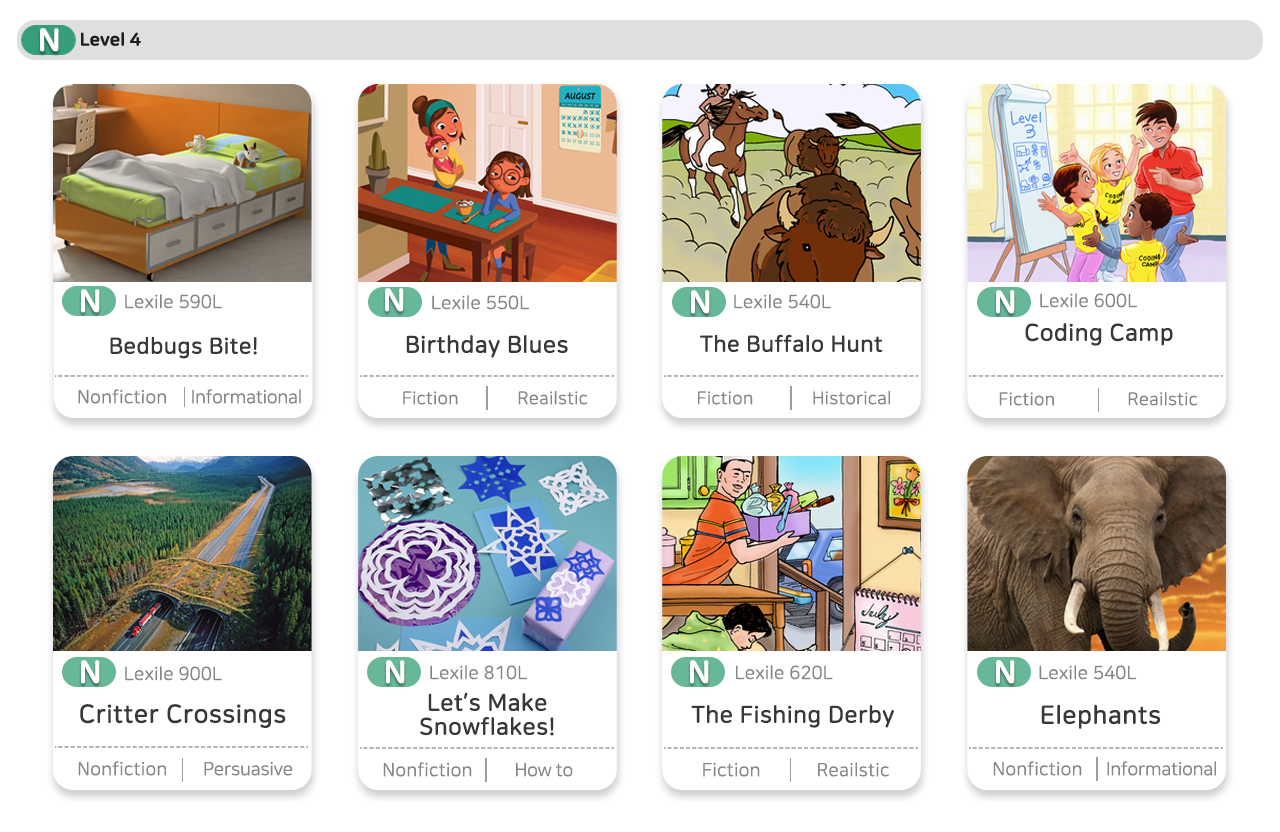Click the N badge on Coding Camp card

click(x=1004, y=301)
